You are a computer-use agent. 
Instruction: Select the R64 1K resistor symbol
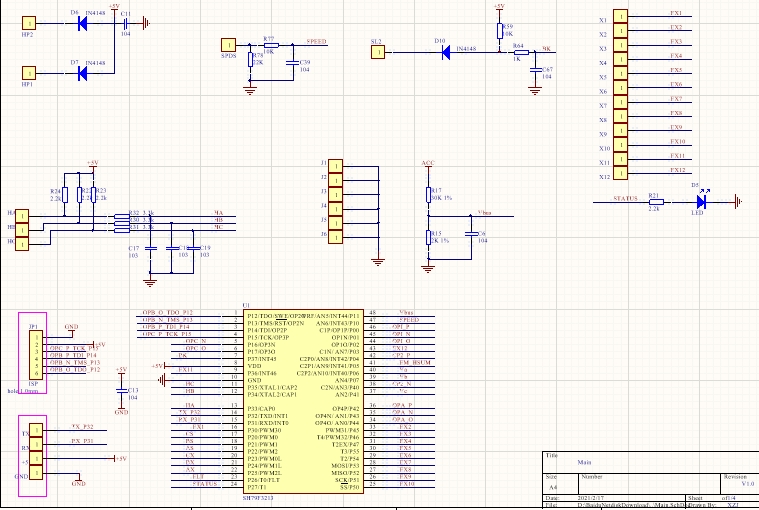[521, 52]
